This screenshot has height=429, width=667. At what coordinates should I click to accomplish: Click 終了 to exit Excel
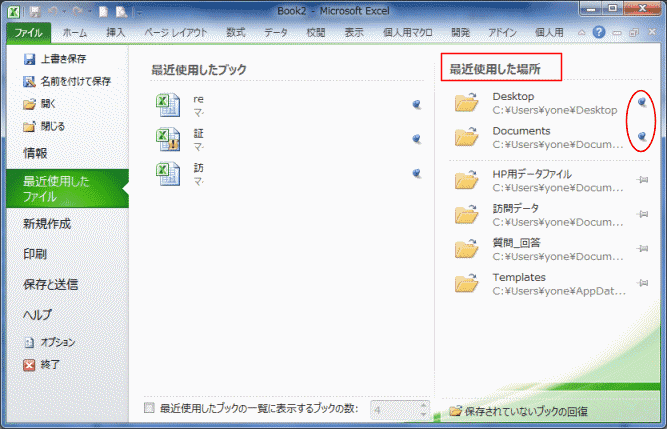tap(42, 364)
